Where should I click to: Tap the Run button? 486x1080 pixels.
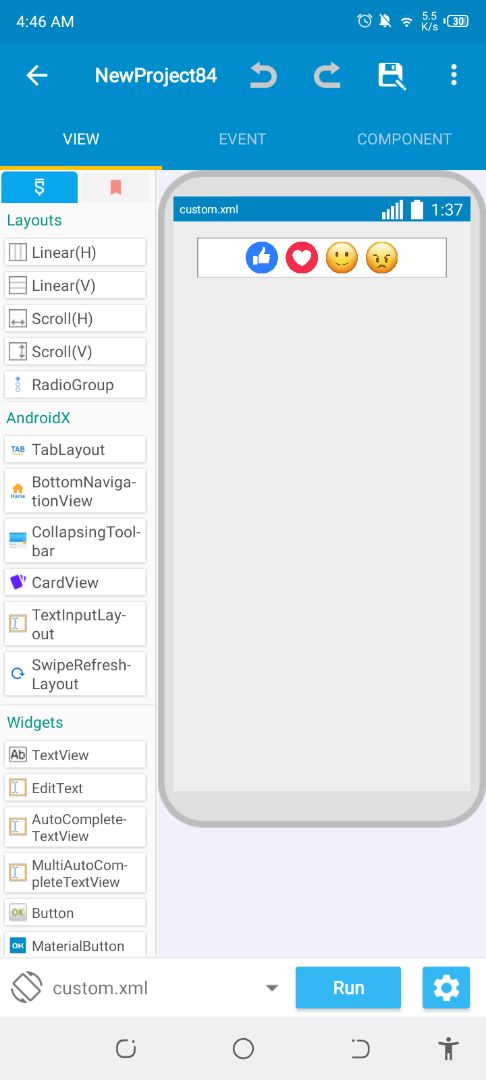pyautogui.click(x=348, y=988)
